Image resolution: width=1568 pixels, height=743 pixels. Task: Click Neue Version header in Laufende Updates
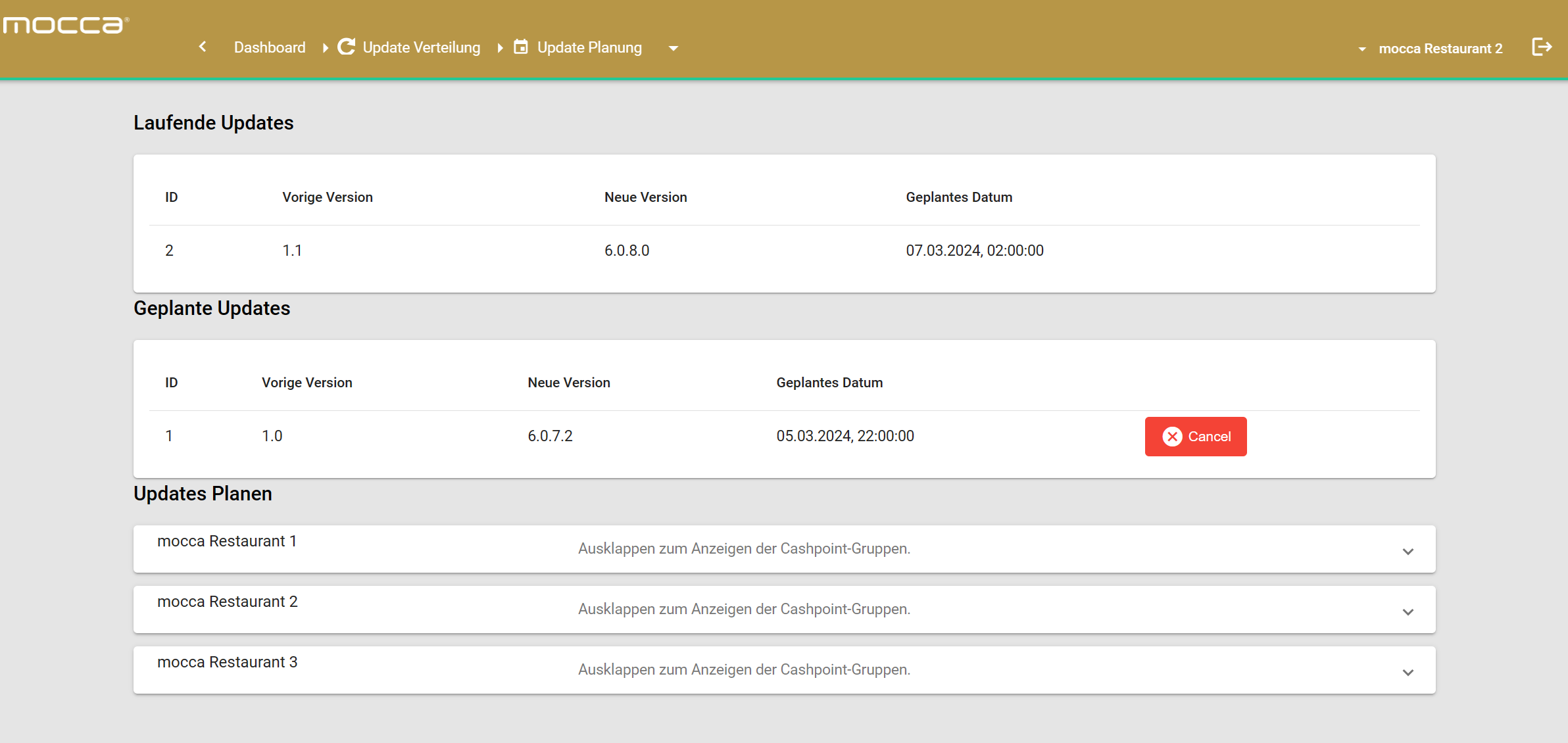click(x=646, y=197)
